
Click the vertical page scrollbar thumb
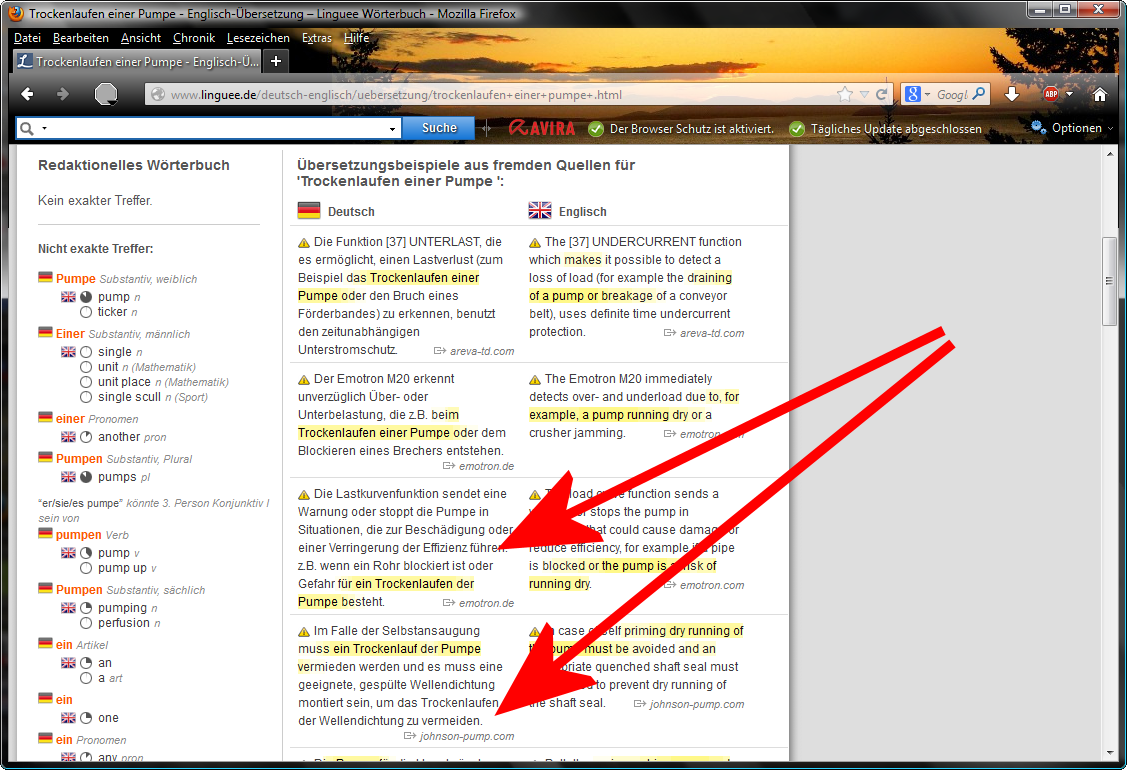tap(1109, 280)
